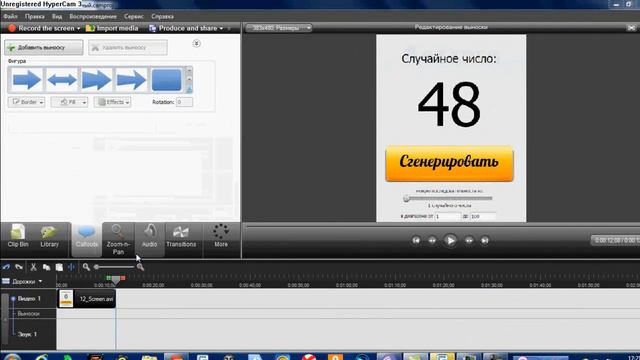
Task: Expand the full shape gallery list
Action: click(189, 89)
